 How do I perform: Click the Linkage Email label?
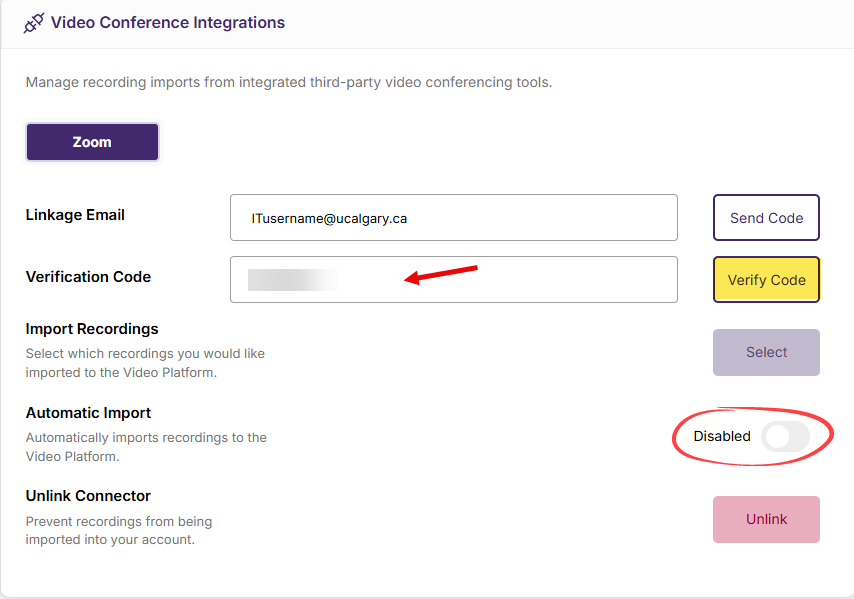pos(75,215)
